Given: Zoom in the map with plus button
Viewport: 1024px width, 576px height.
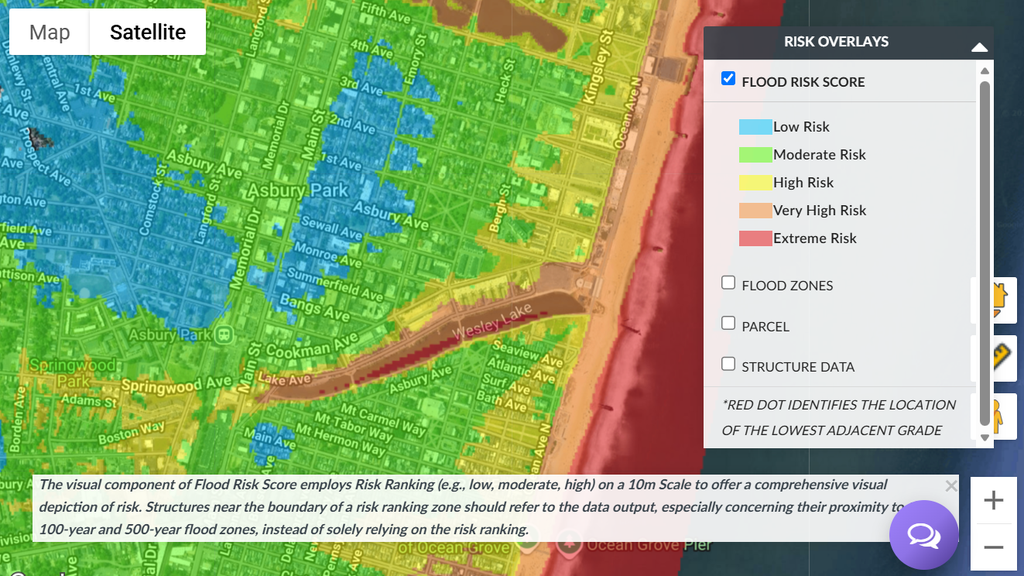Looking at the screenshot, I should [x=993, y=500].
